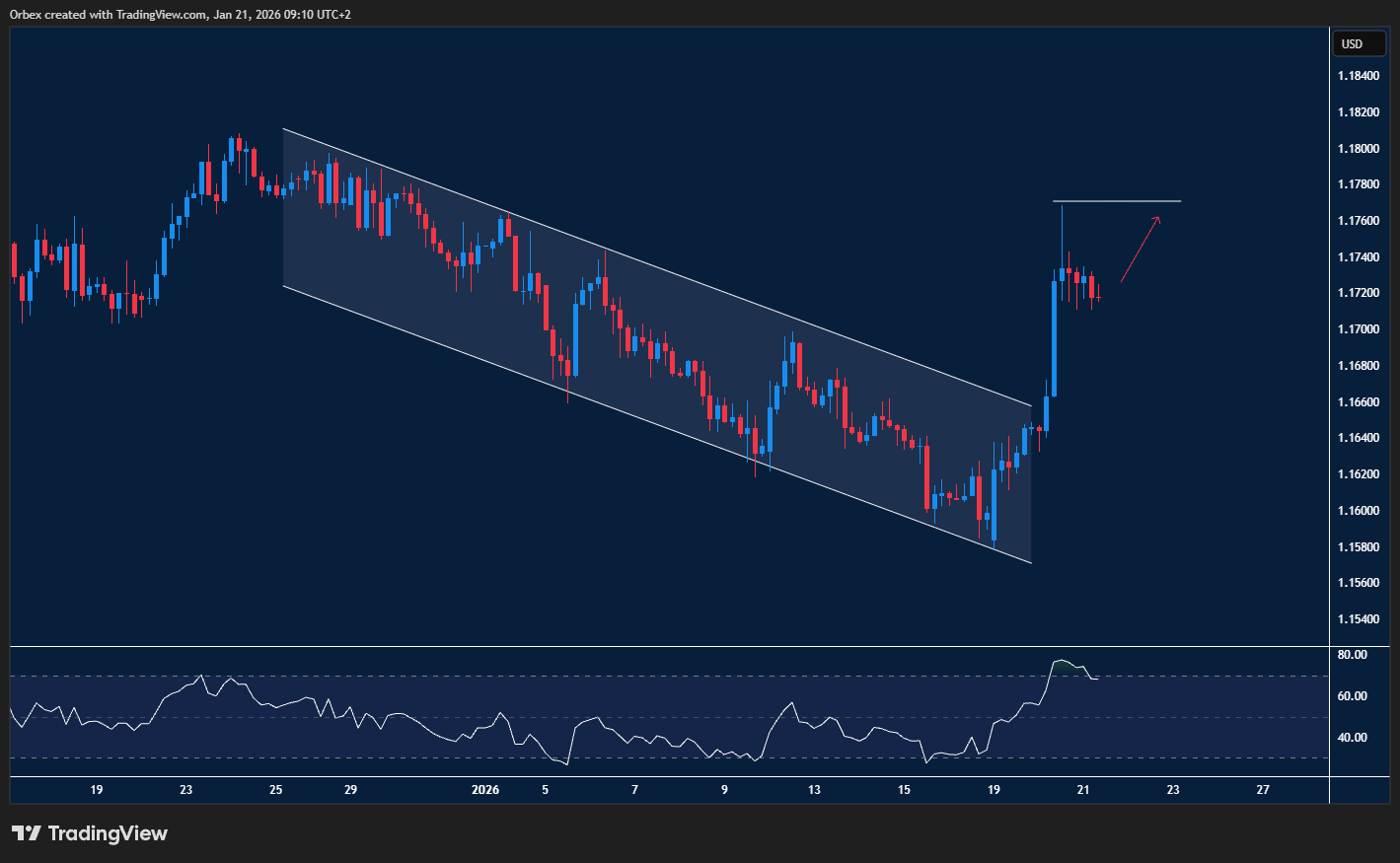Image resolution: width=1400 pixels, height=863 pixels.
Task: Select the red projection arrow annotation
Action: click(1142, 252)
